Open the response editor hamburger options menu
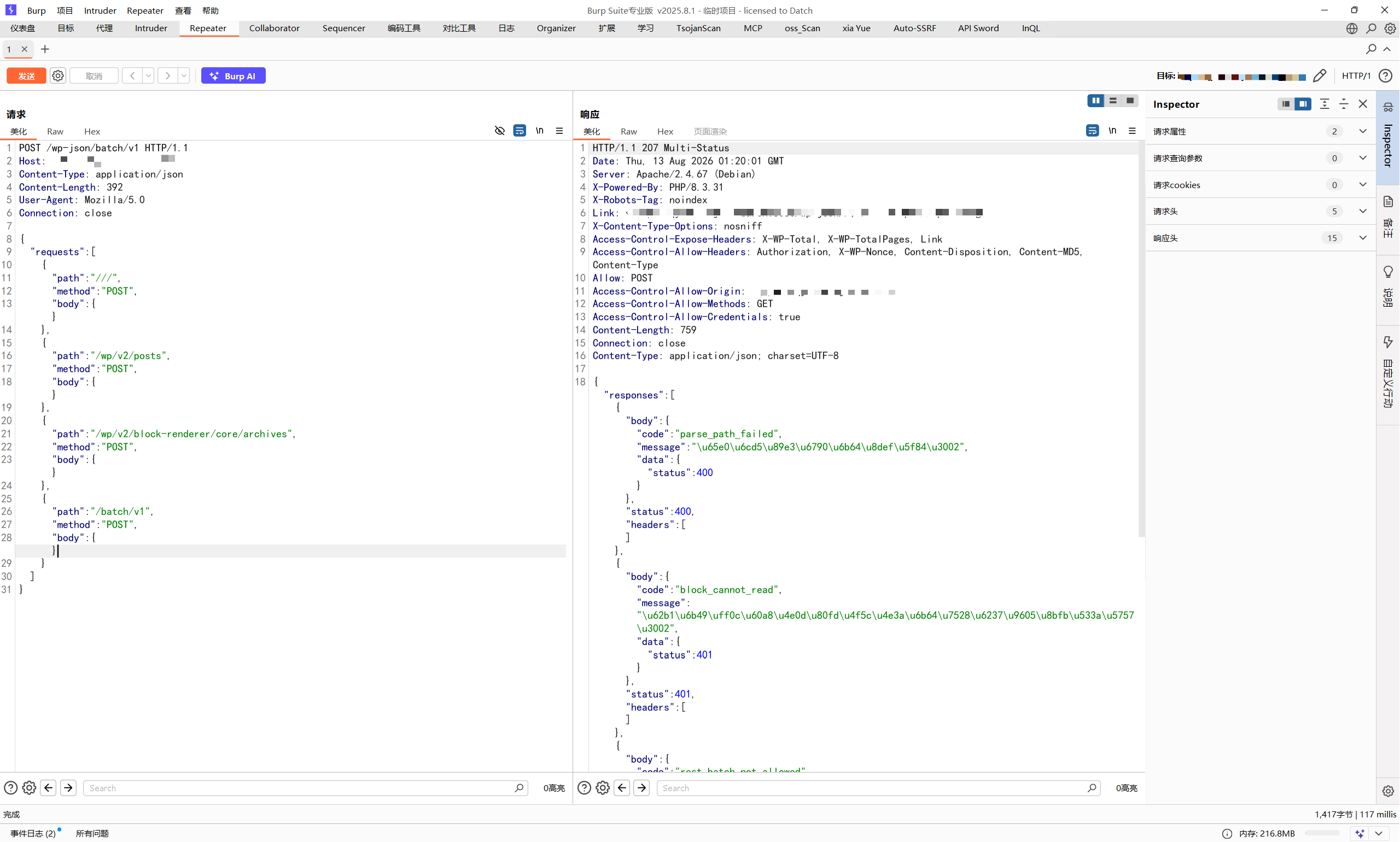This screenshot has height=842, width=1400. click(1132, 131)
